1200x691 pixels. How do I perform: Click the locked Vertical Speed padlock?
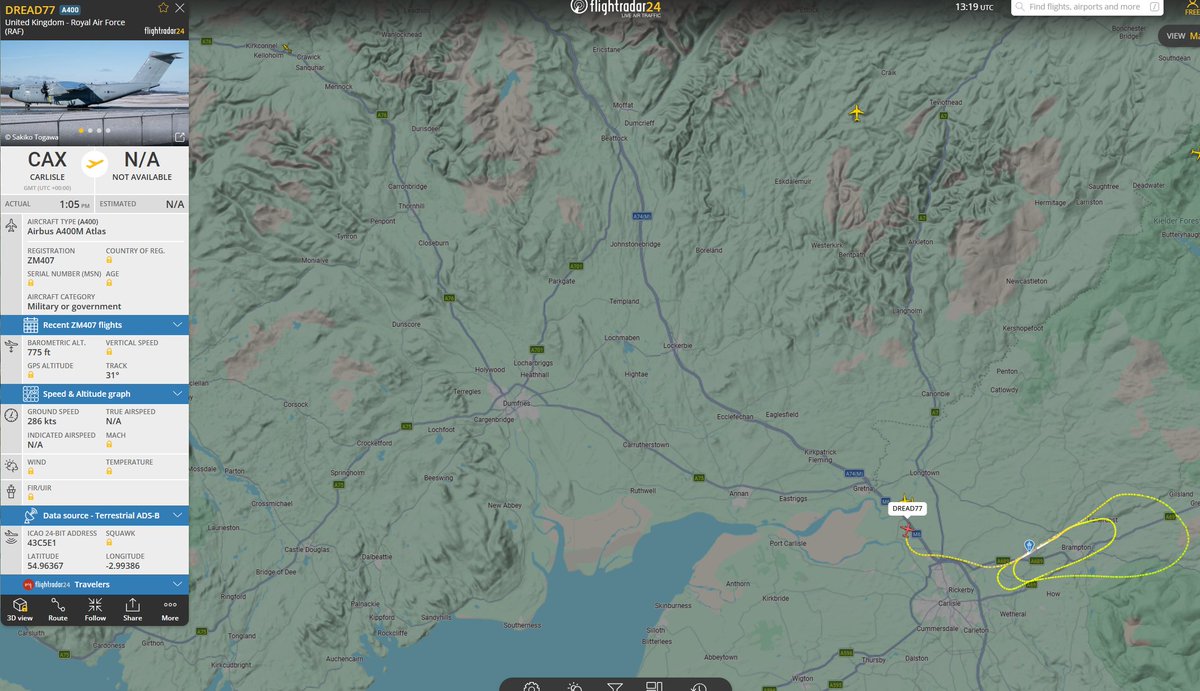coord(109,352)
